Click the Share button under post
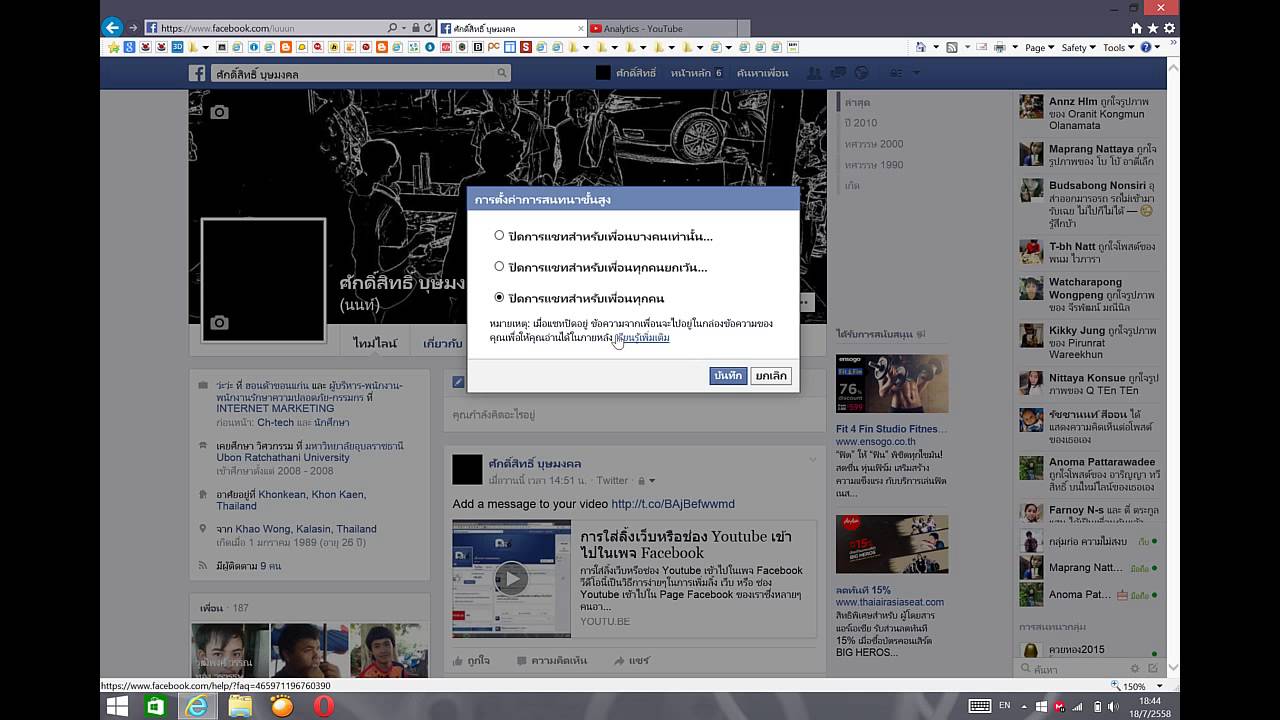 pyautogui.click(x=631, y=661)
